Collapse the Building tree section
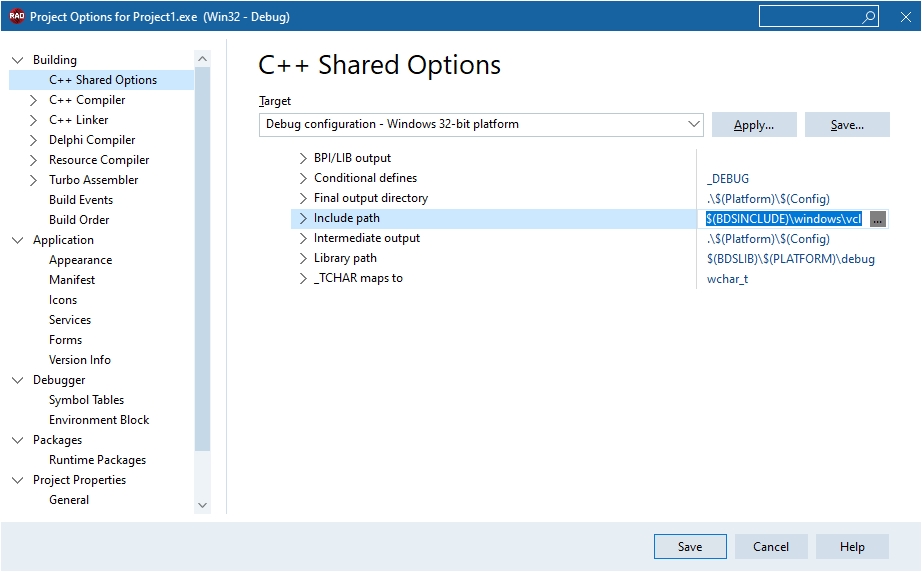This screenshot has width=922, height=572. tap(18, 60)
